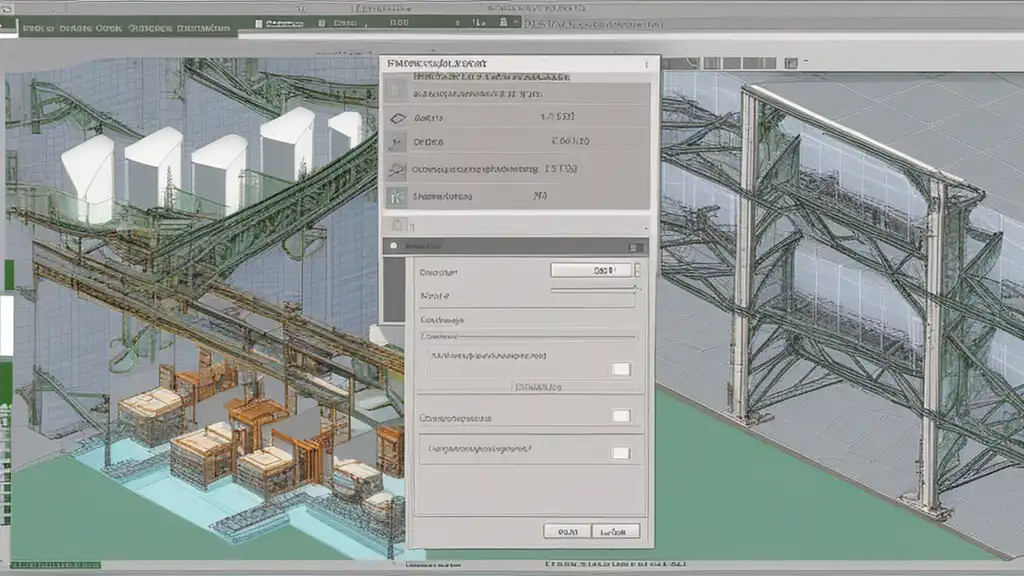Select the diamond plane icon in the dialog list
1024x576 pixels.
[397, 118]
